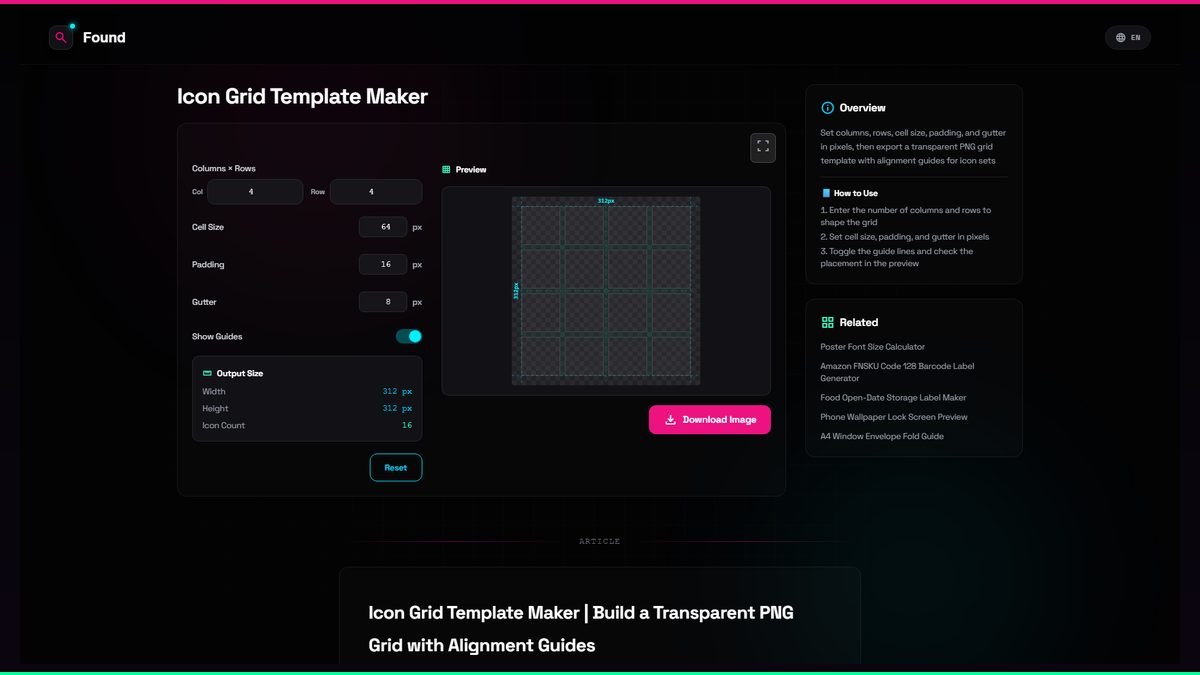Click the fullscreen expand icon
The height and width of the screenshot is (675, 1200).
coord(763,147)
